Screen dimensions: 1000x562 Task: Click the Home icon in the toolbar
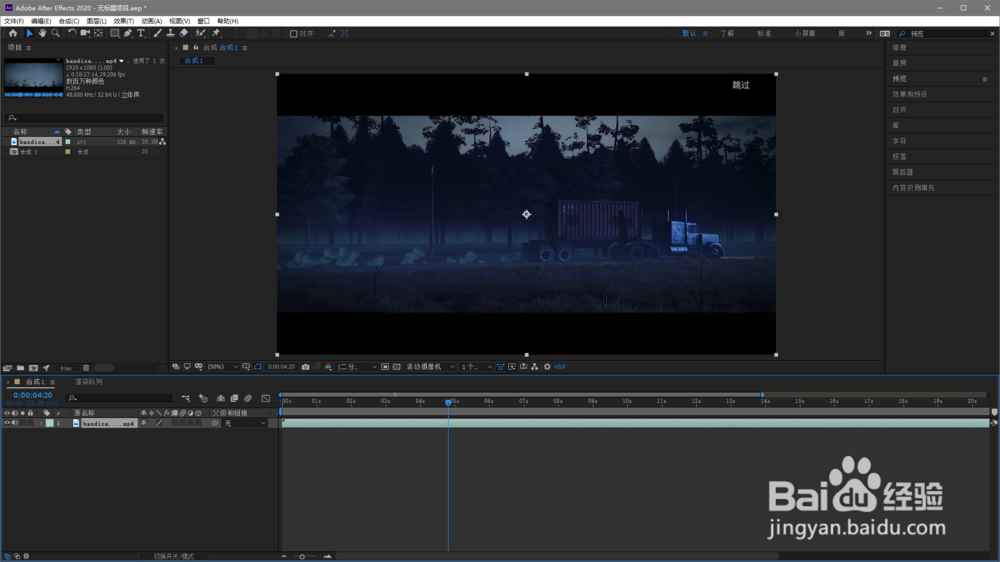[13, 33]
